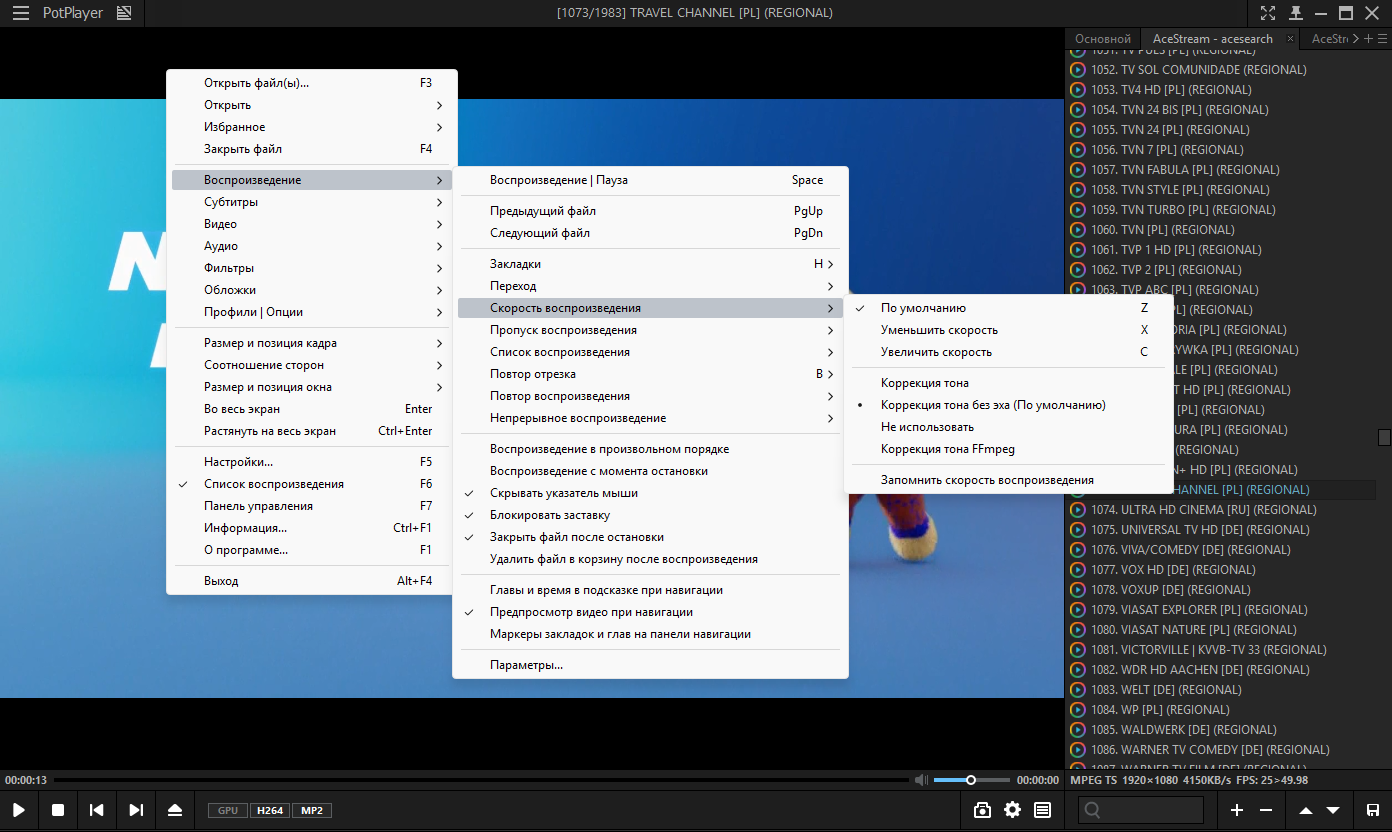The width and height of the screenshot is (1392, 832).
Task: Click the H264 video codec badge
Action: (x=269, y=810)
